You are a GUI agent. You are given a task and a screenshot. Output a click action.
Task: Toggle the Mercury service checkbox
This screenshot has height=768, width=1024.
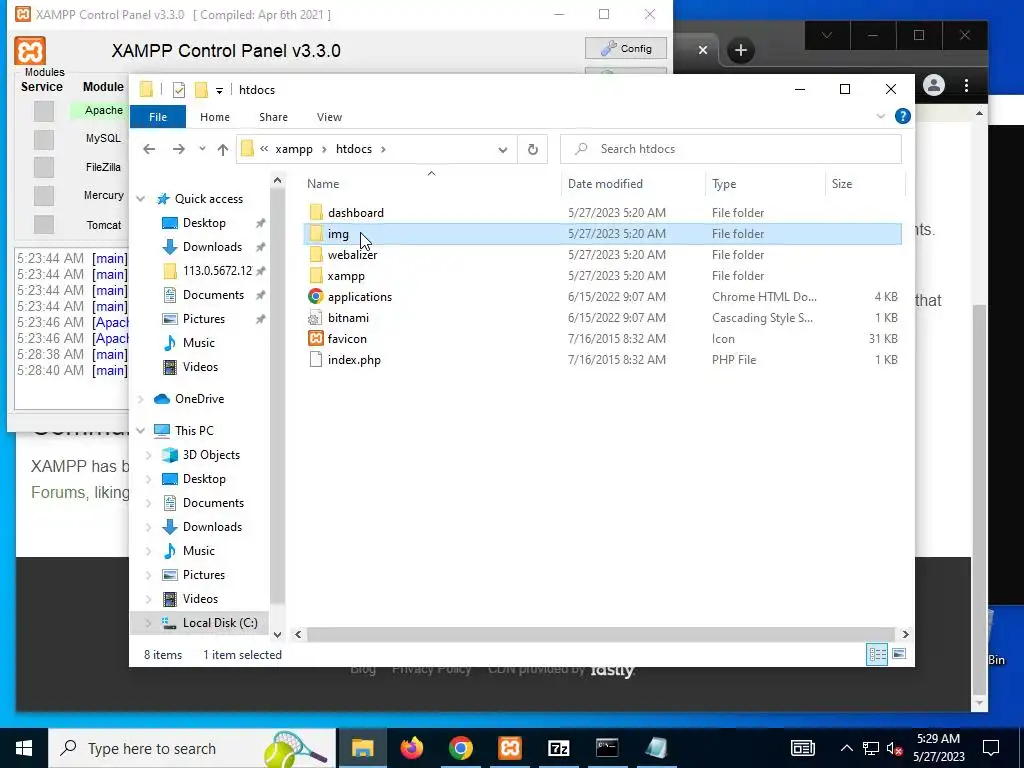click(44, 195)
